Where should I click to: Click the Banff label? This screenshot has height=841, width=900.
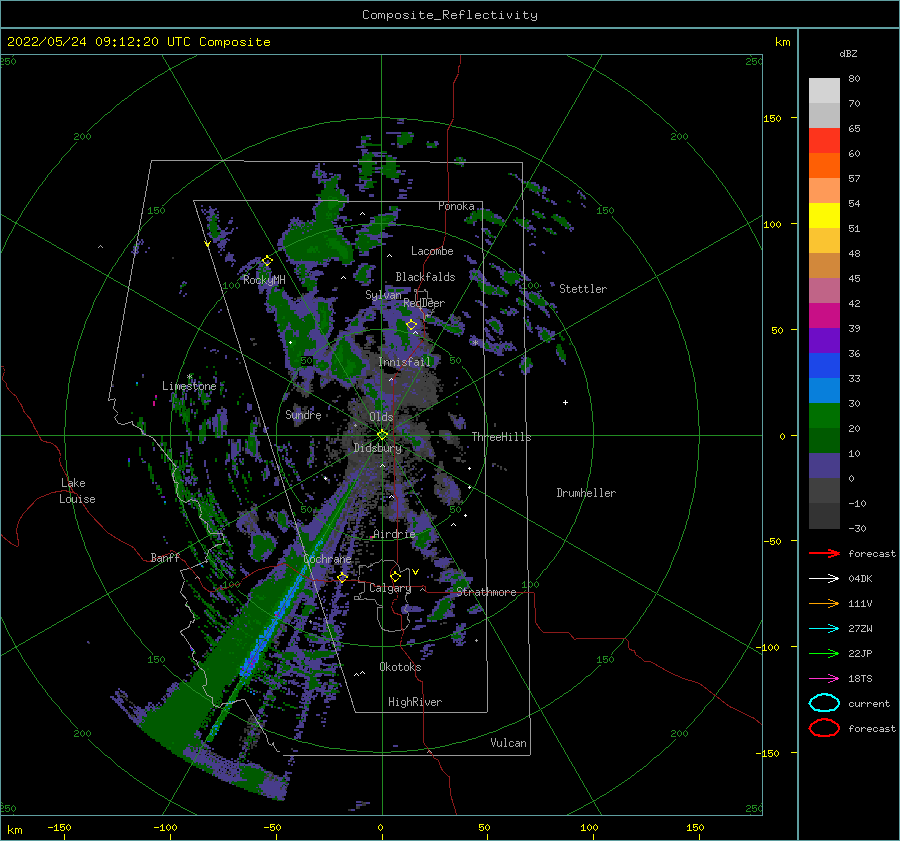pyautogui.click(x=165, y=557)
